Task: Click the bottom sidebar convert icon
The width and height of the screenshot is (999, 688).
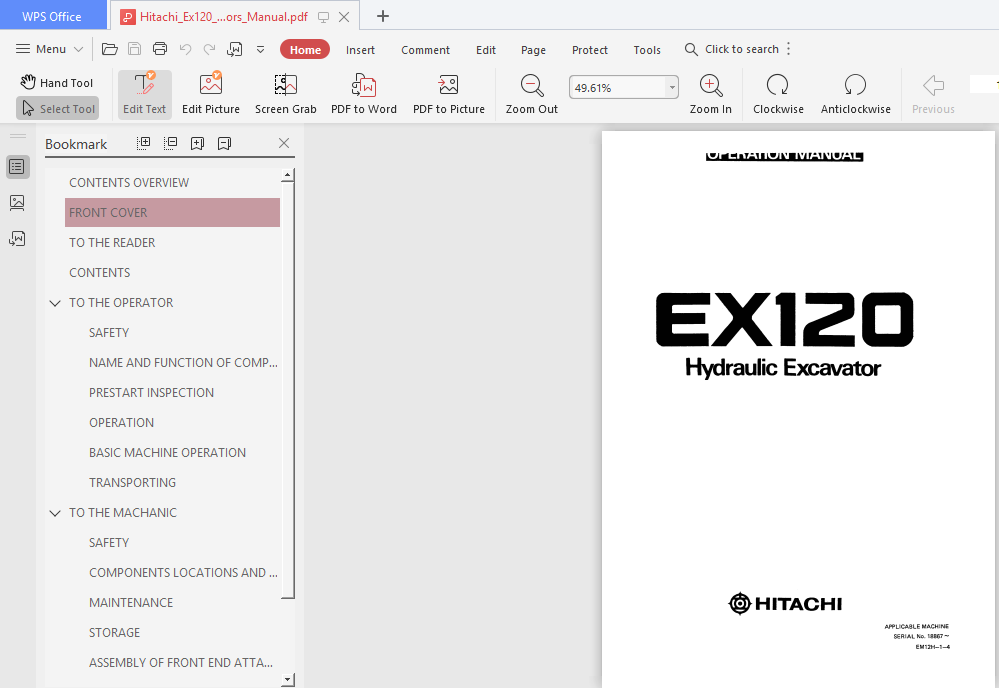Action: tap(17, 238)
